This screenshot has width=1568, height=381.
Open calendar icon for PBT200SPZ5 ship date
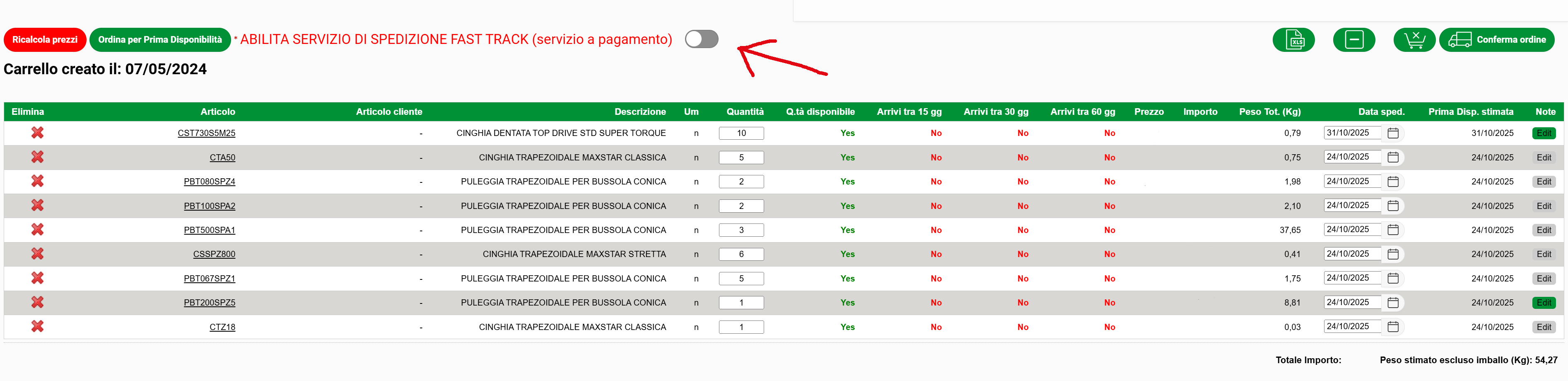pos(1393,302)
